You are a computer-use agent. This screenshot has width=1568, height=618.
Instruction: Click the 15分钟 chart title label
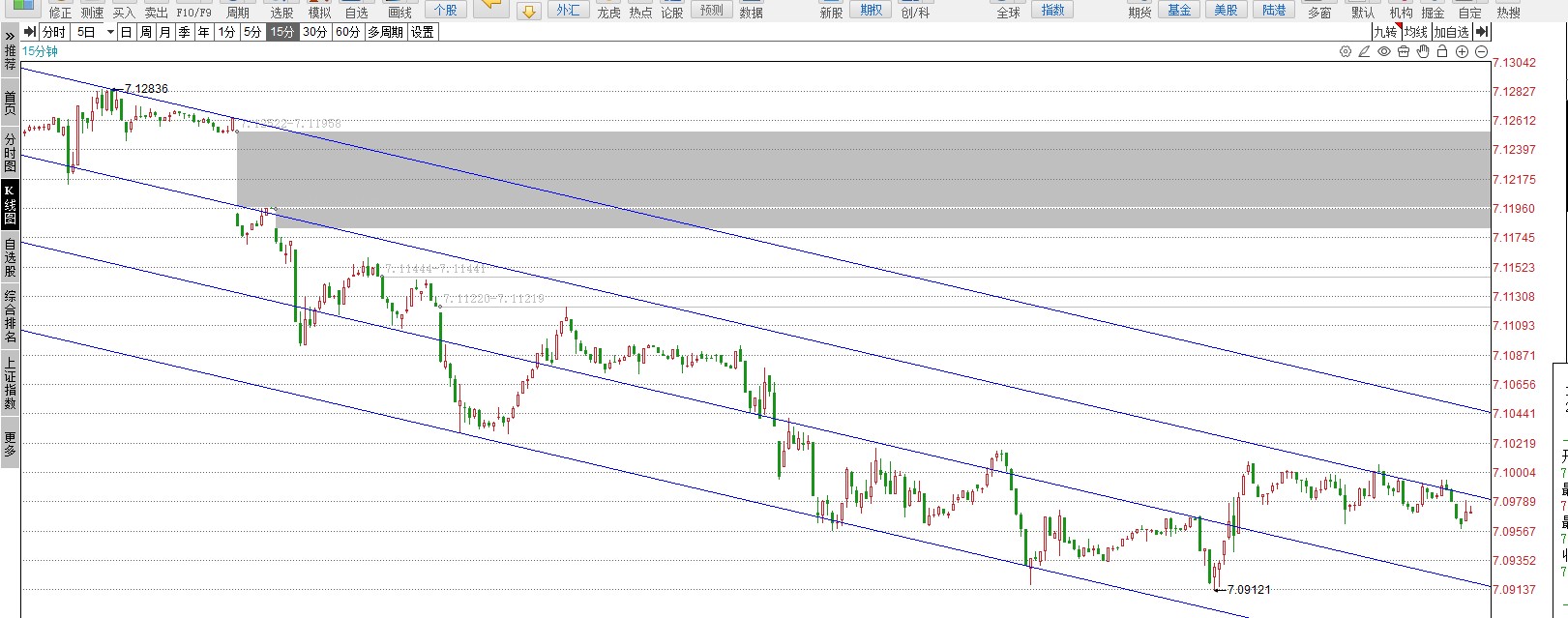40,52
